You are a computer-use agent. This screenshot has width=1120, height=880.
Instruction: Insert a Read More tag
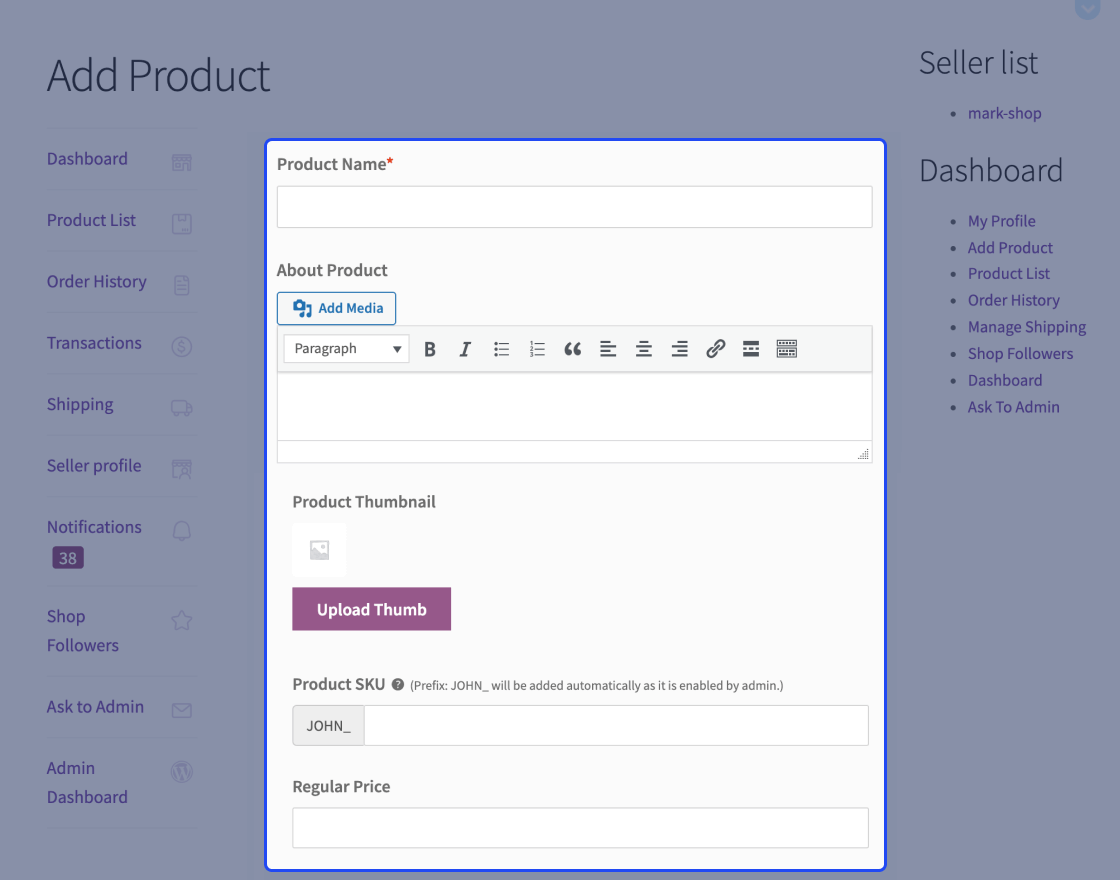click(x=750, y=348)
